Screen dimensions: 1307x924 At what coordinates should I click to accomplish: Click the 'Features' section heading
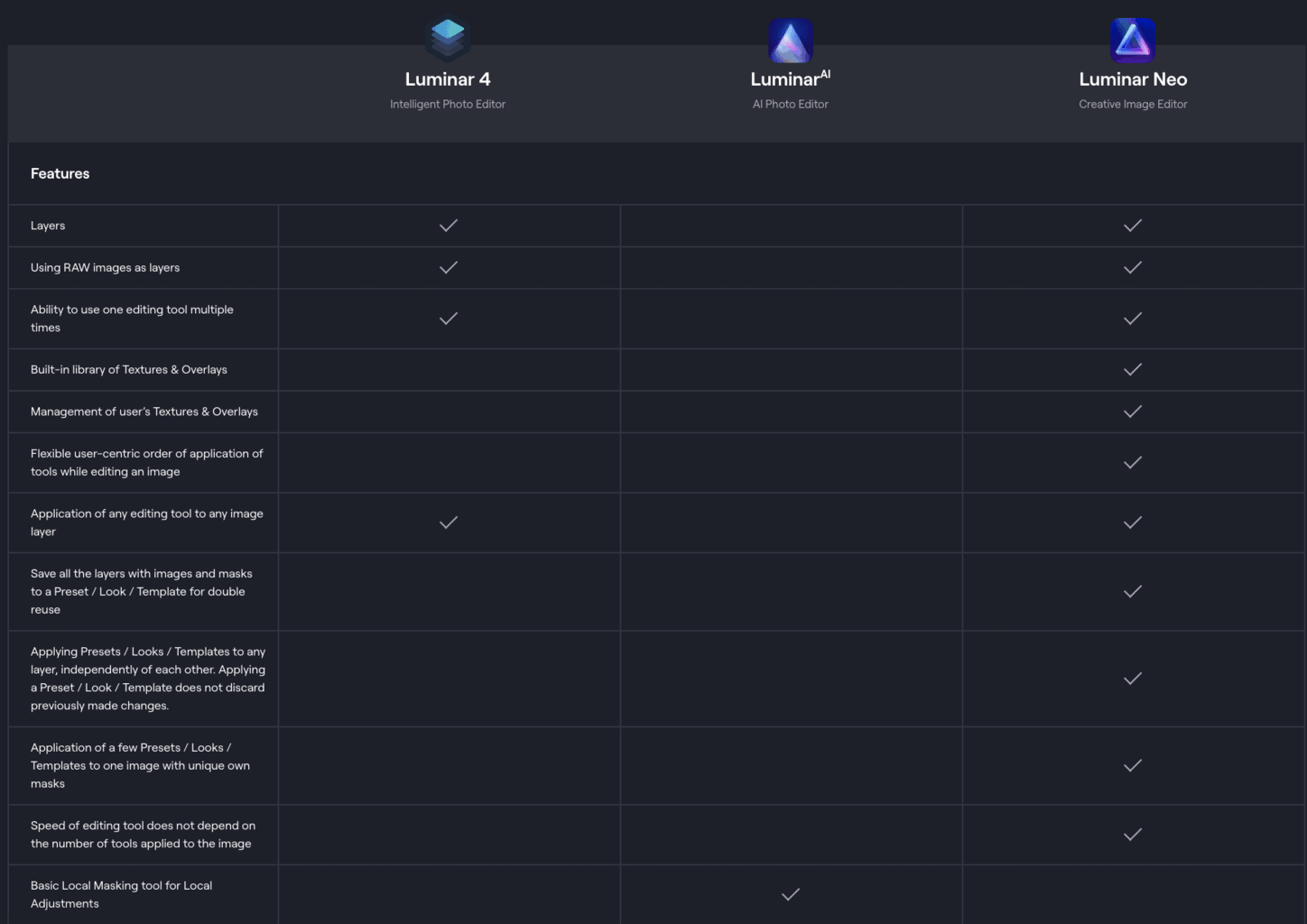(60, 173)
